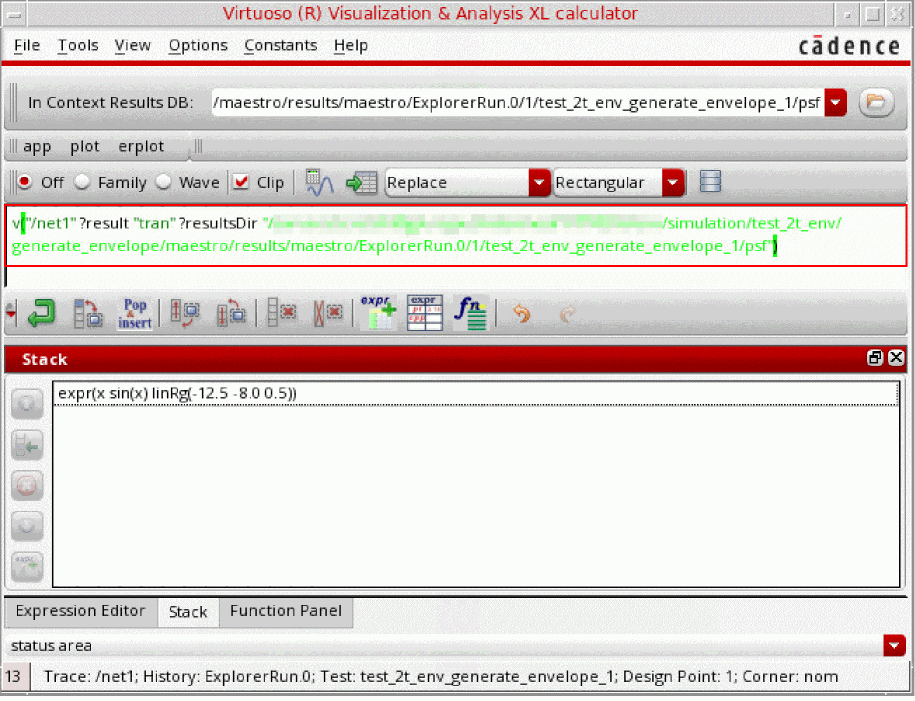Click the In Context Results DB path field
915x701 pixels.
pos(518,103)
